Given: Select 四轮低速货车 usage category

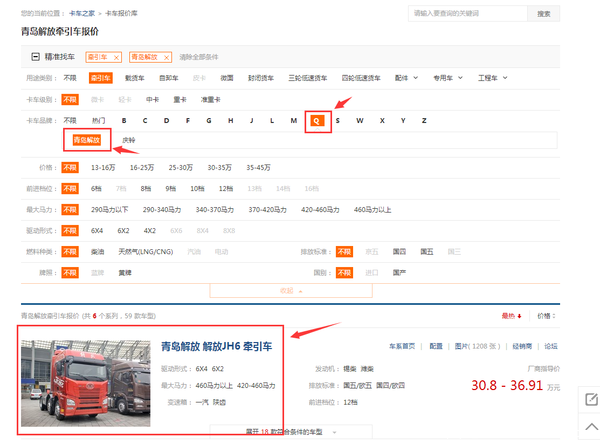Looking at the screenshot, I should (361, 78).
